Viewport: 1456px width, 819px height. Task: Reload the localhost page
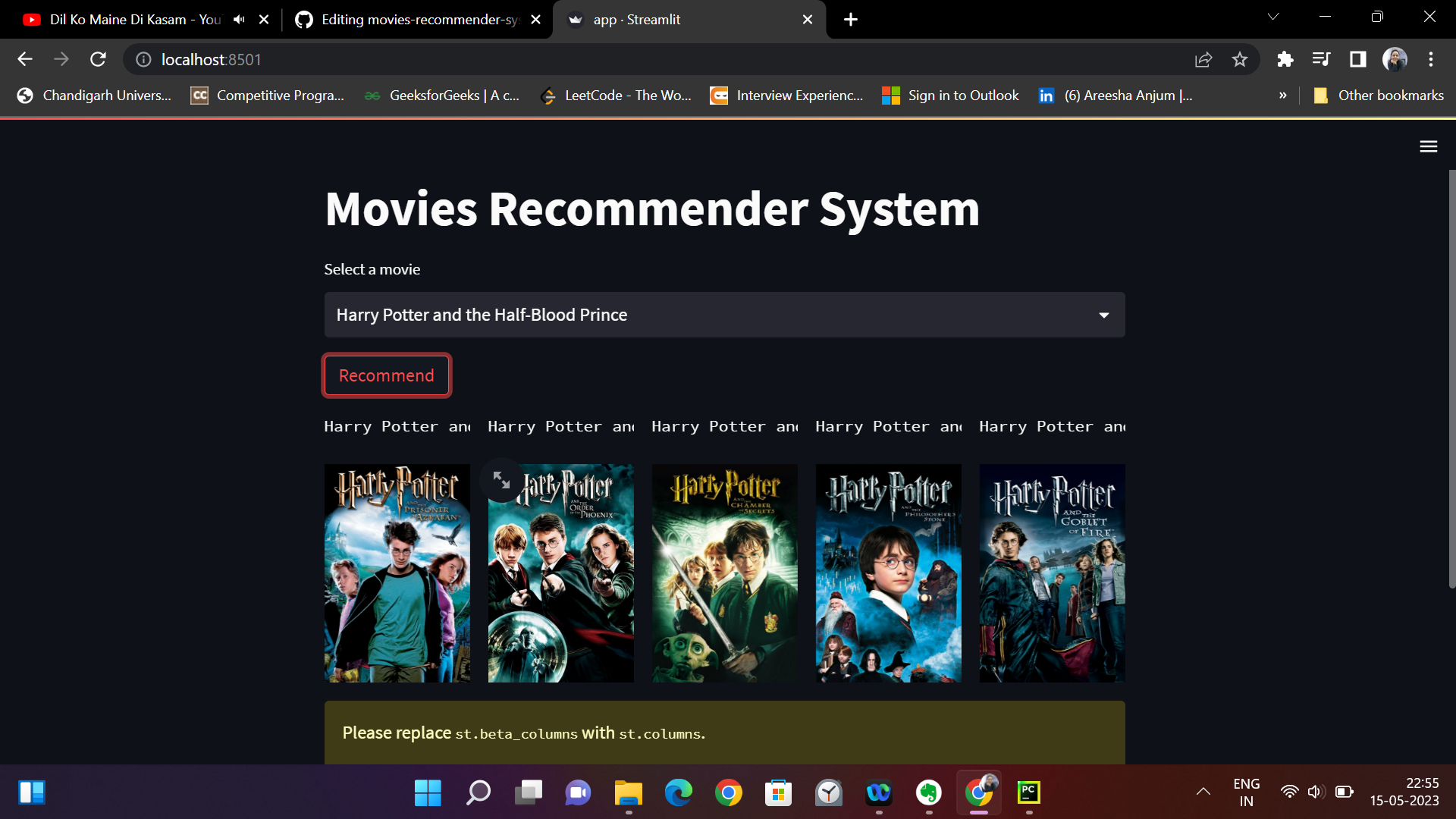click(x=98, y=59)
